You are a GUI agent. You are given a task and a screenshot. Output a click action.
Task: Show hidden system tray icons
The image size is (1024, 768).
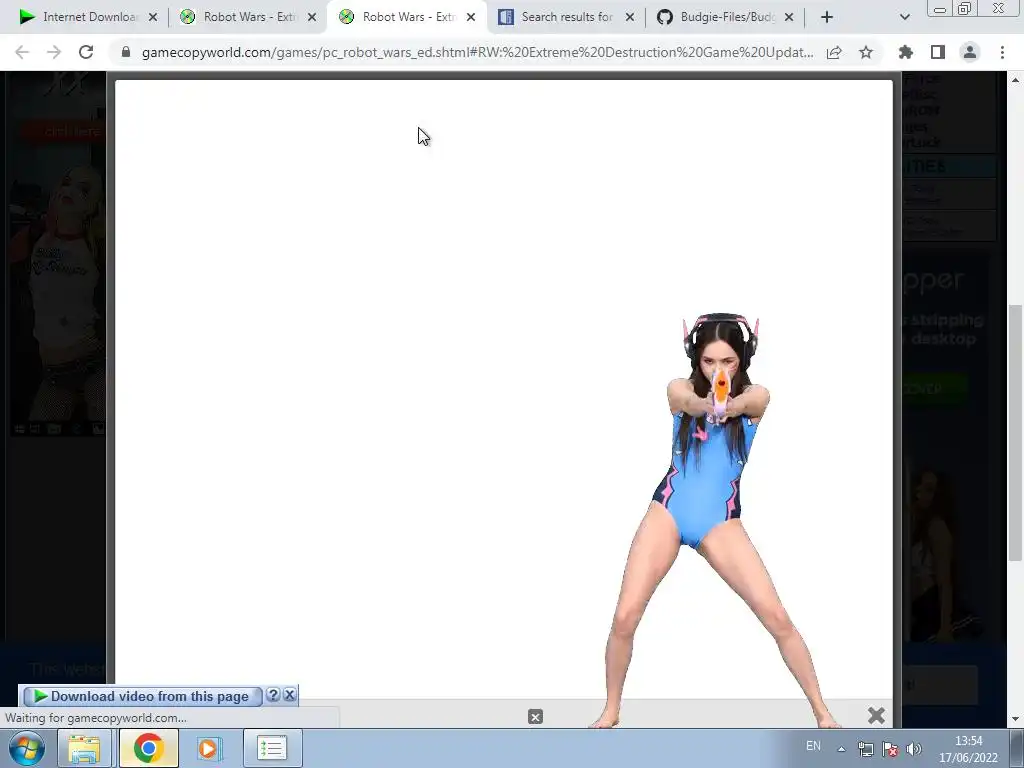point(841,748)
